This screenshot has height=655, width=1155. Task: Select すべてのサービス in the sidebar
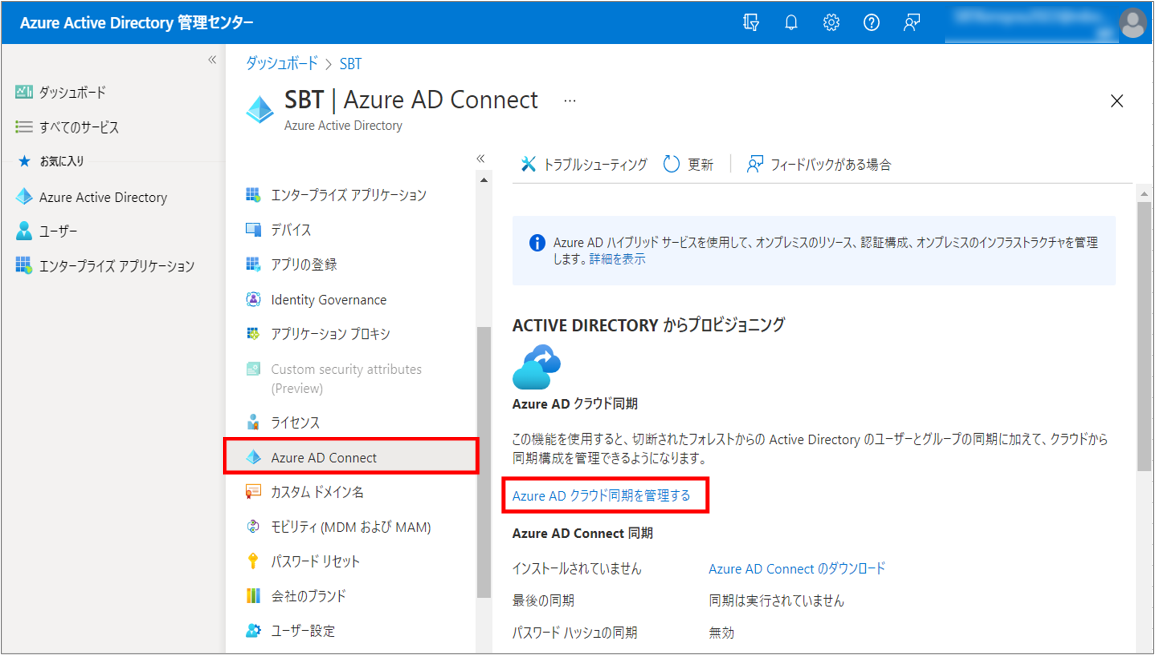pos(78,127)
